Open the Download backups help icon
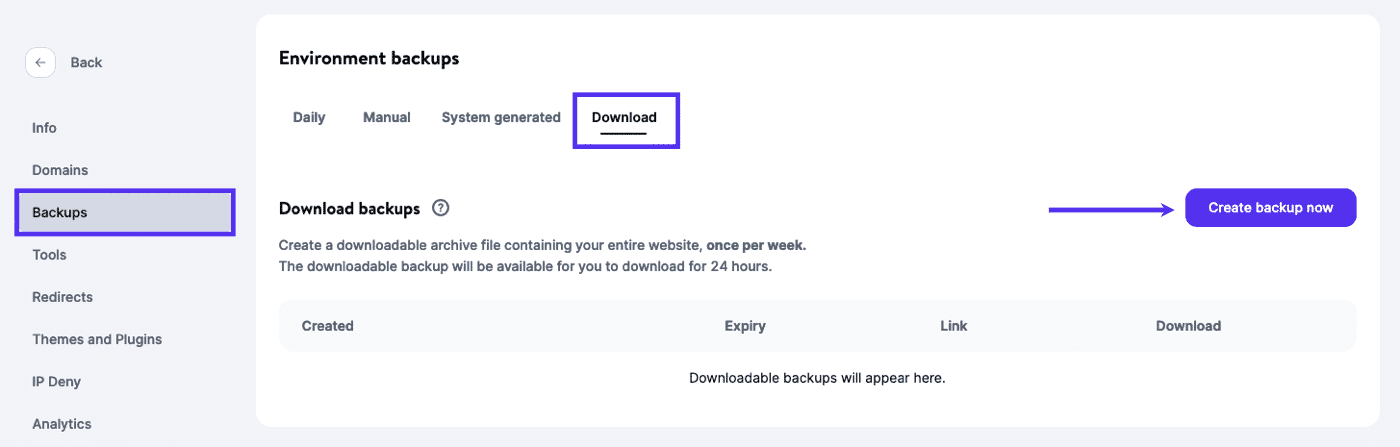Image resolution: width=1400 pixels, height=447 pixels. [440, 208]
